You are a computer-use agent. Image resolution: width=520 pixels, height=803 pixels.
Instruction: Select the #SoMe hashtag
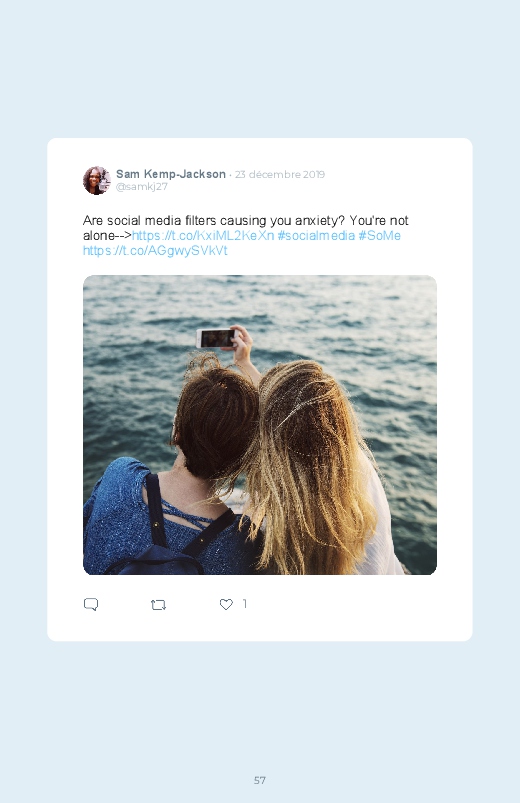pos(380,236)
